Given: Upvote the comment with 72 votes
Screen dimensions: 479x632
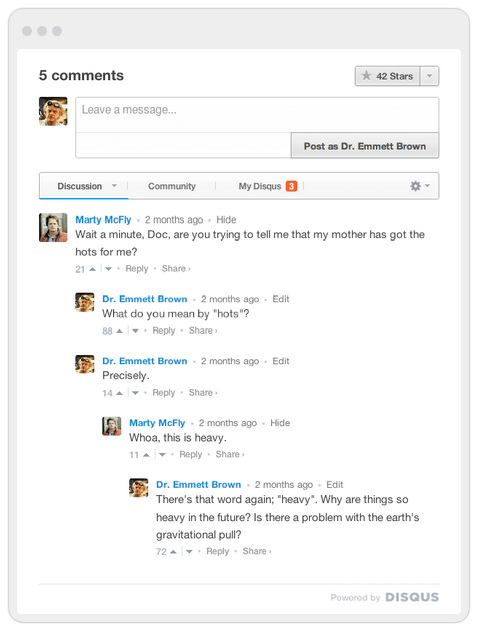Looking at the screenshot, I should click(173, 552).
